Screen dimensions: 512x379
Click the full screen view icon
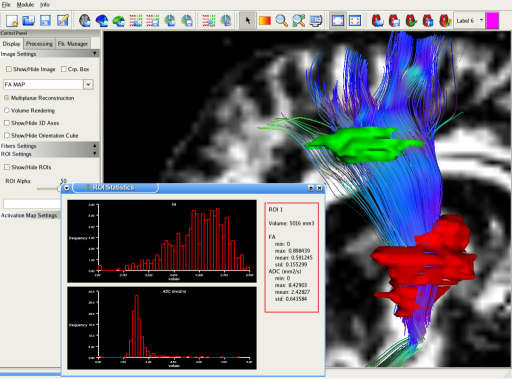pos(355,21)
